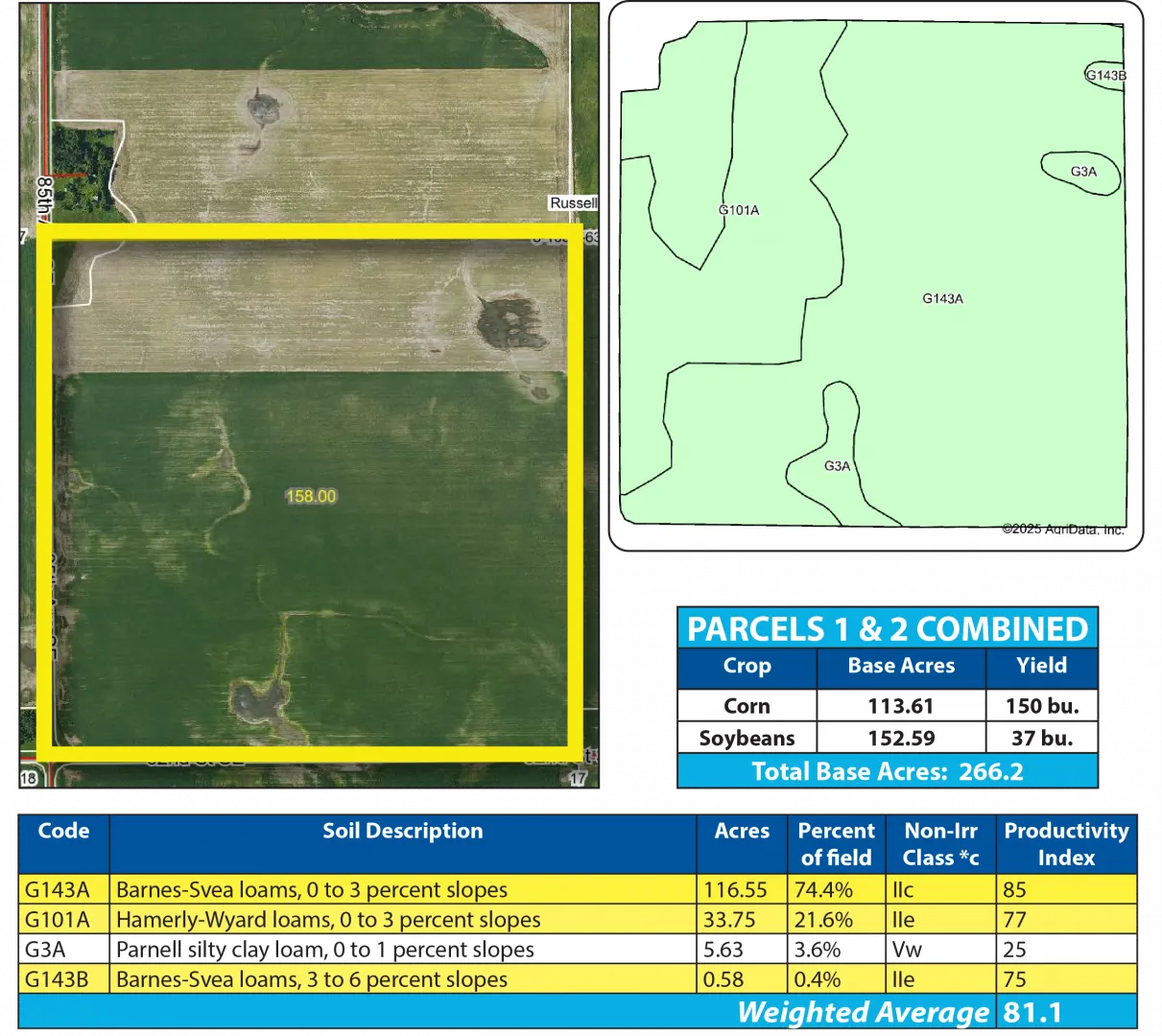Select the G143A zone label on soil map
Viewport: 1162px width, 1036px height.
942,298
